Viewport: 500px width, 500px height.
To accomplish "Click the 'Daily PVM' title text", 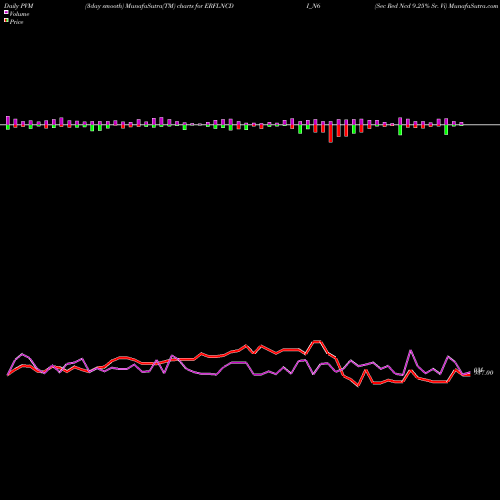I will [19, 6].
